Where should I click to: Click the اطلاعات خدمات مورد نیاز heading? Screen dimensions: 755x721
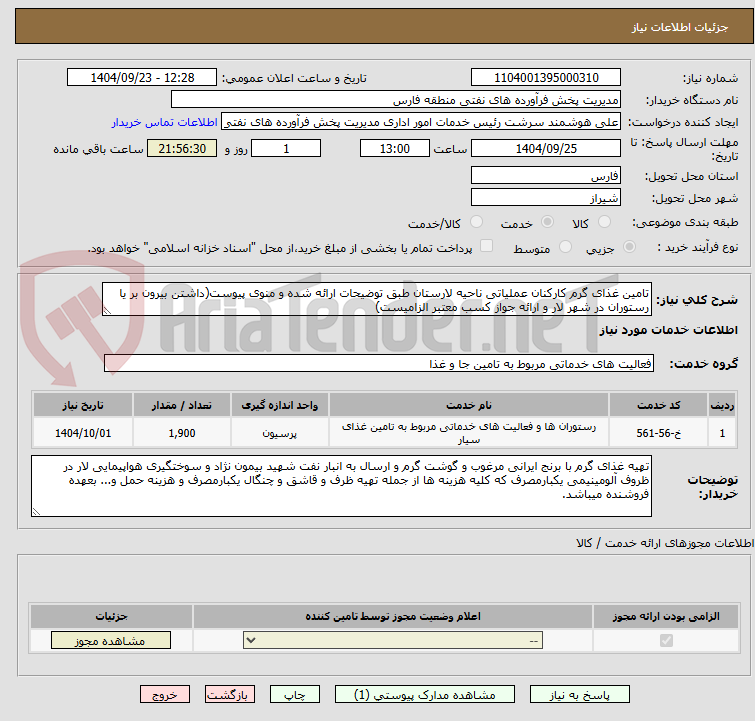click(x=668, y=330)
